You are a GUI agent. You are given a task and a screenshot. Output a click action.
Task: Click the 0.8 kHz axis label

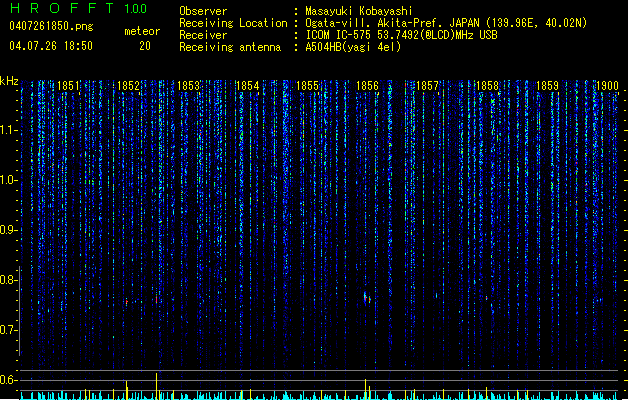click(8, 280)
